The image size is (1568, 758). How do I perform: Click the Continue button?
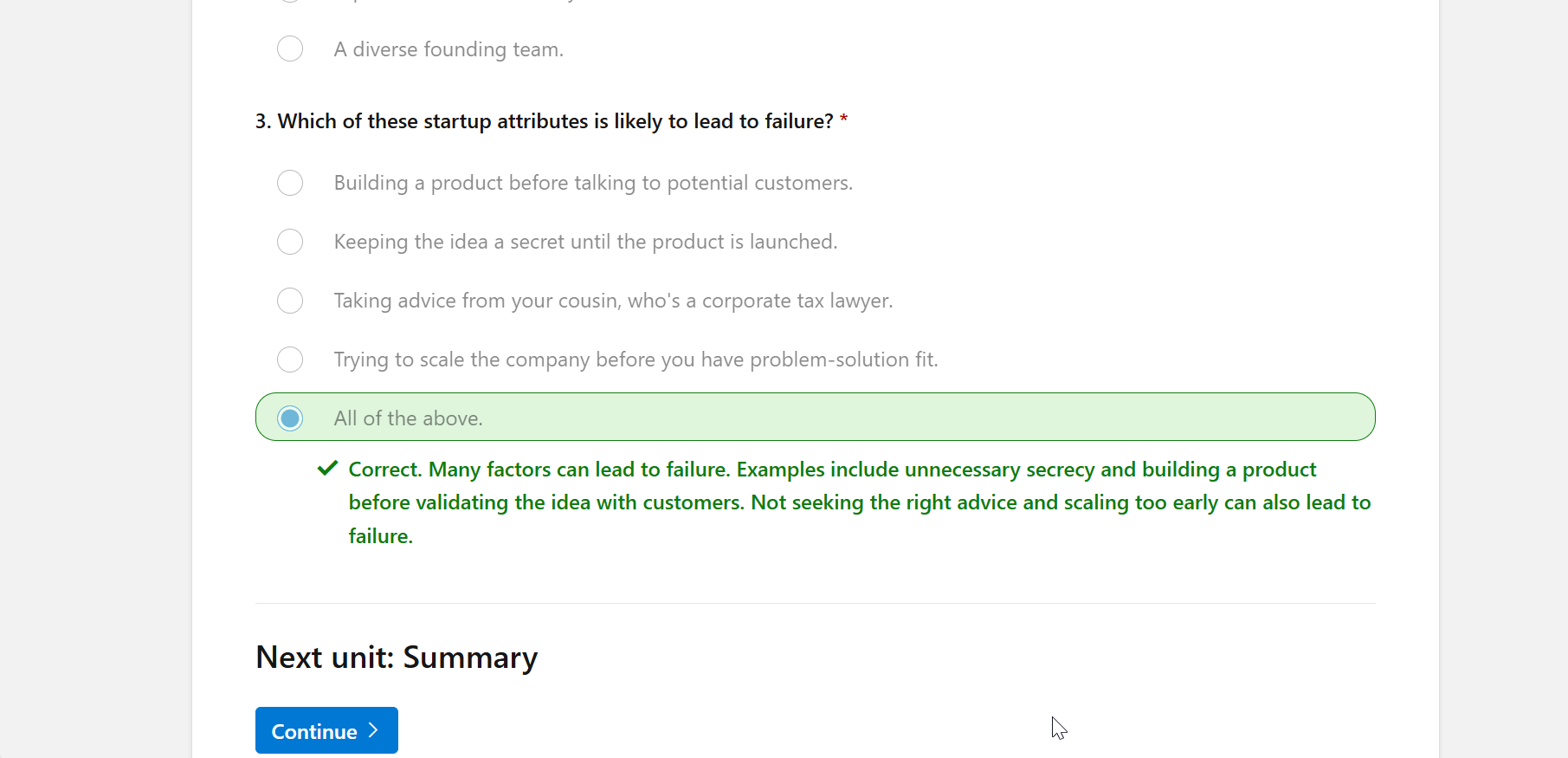pos(326,730)
